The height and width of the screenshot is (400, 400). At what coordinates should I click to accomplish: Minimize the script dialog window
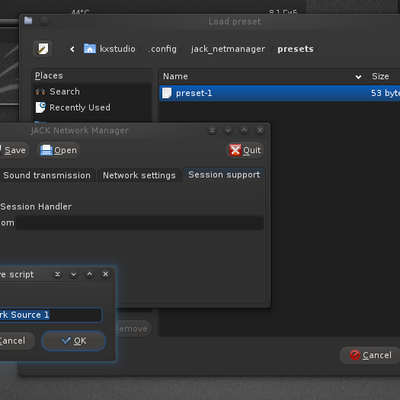click(74, 274)
